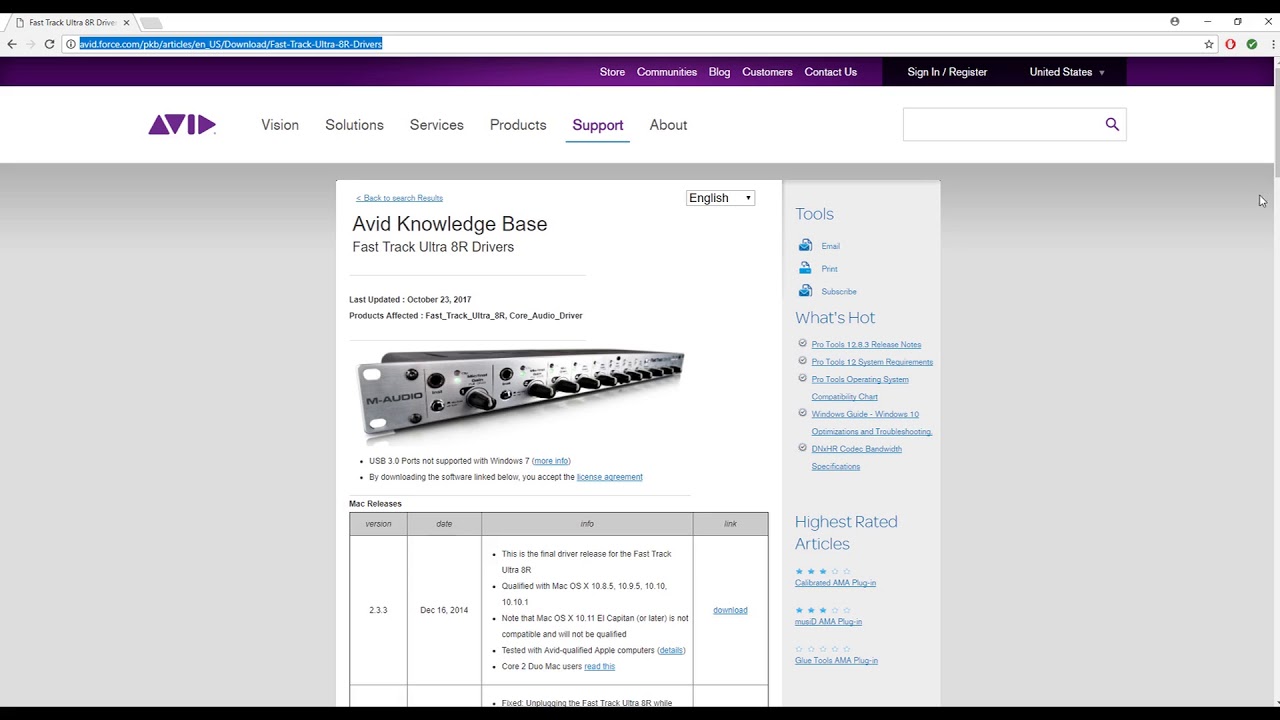Click the browser address bar URL
The height and width of the screenshot is (720, 1280).
tap(231, 44)
